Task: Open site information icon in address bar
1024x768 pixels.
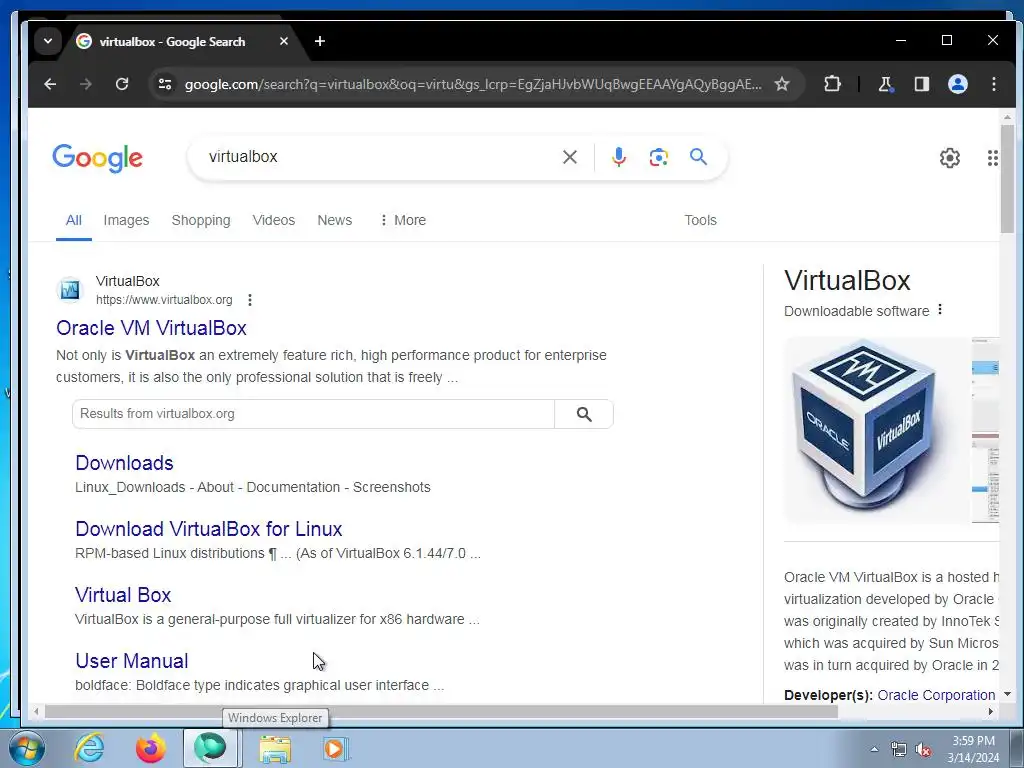Action: pyautogui.click(x=165, y=84)
